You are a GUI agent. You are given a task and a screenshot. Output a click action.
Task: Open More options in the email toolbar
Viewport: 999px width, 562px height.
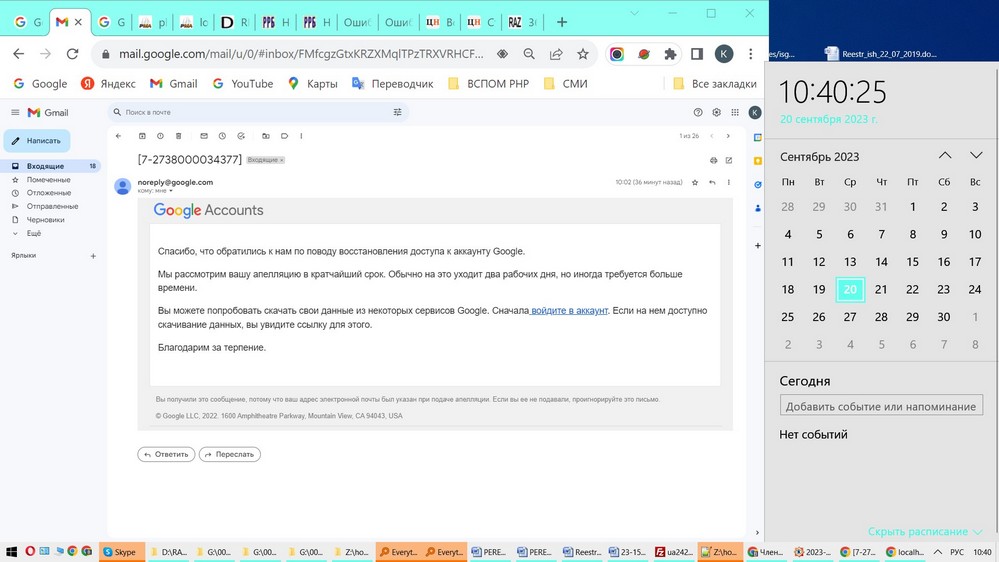click(x=301, y=136)
